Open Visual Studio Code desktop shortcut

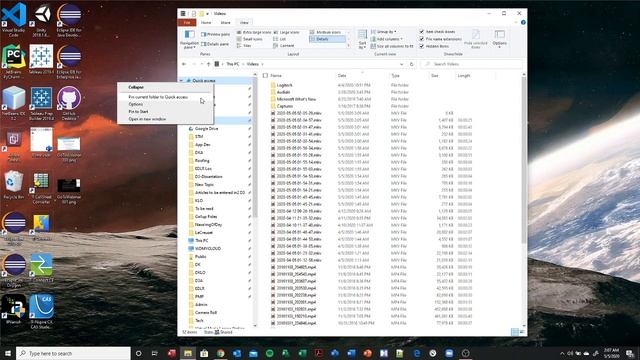point(13,19)
